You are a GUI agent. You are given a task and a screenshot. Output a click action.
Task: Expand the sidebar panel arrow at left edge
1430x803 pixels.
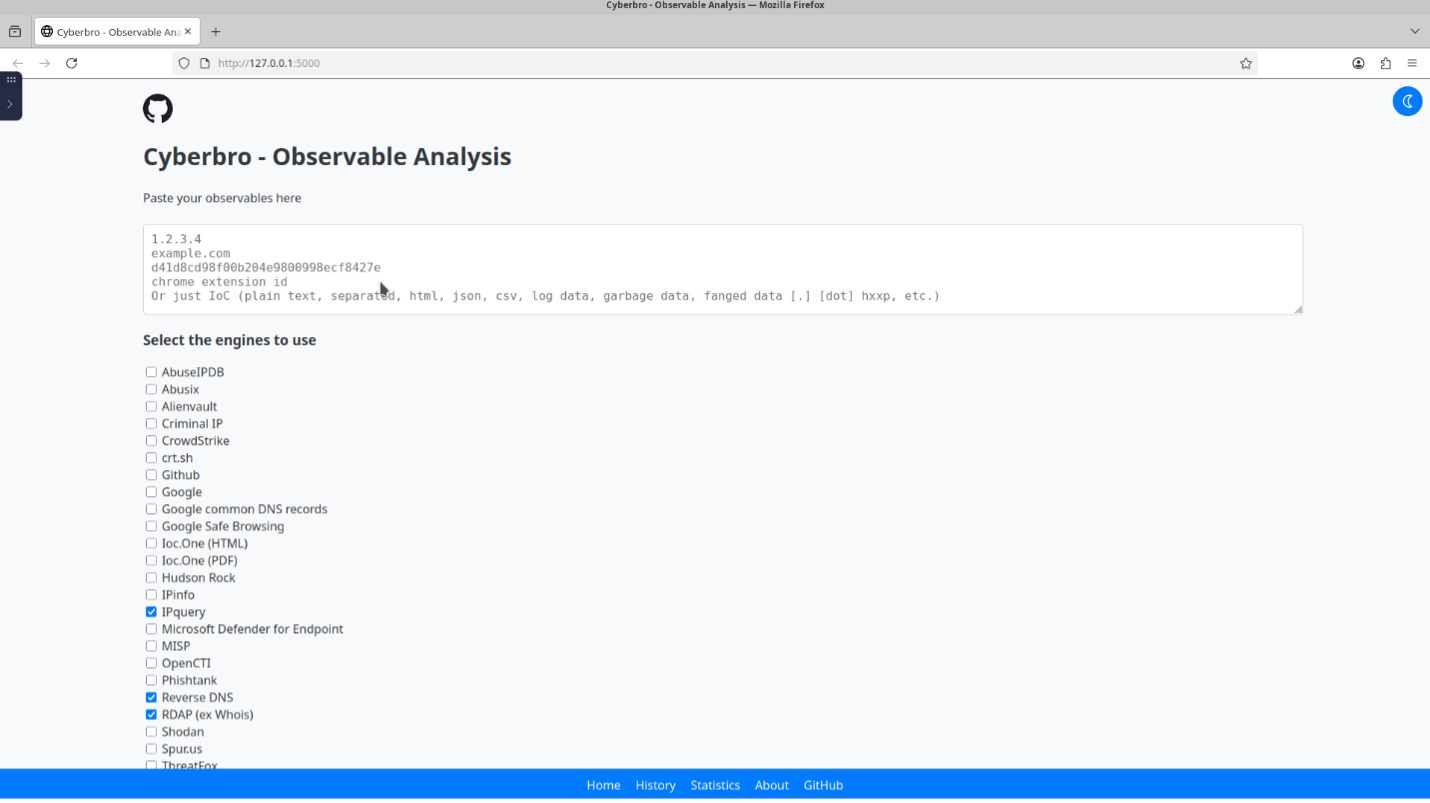tap(10, 104)
